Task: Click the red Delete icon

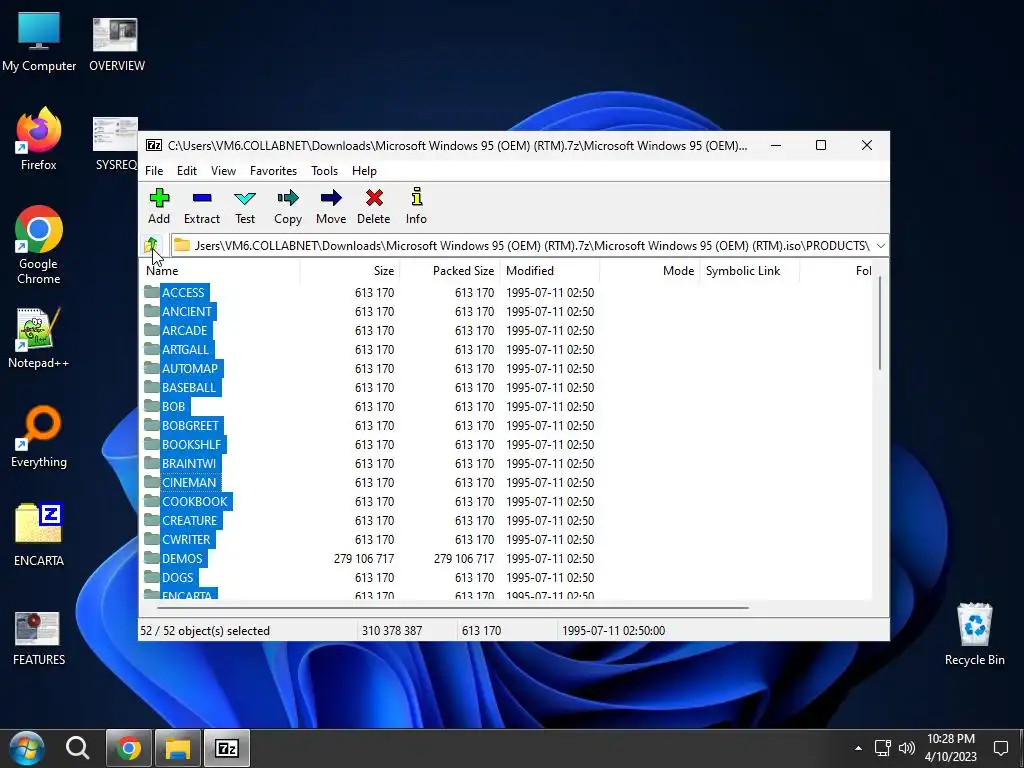Action: 374,198
